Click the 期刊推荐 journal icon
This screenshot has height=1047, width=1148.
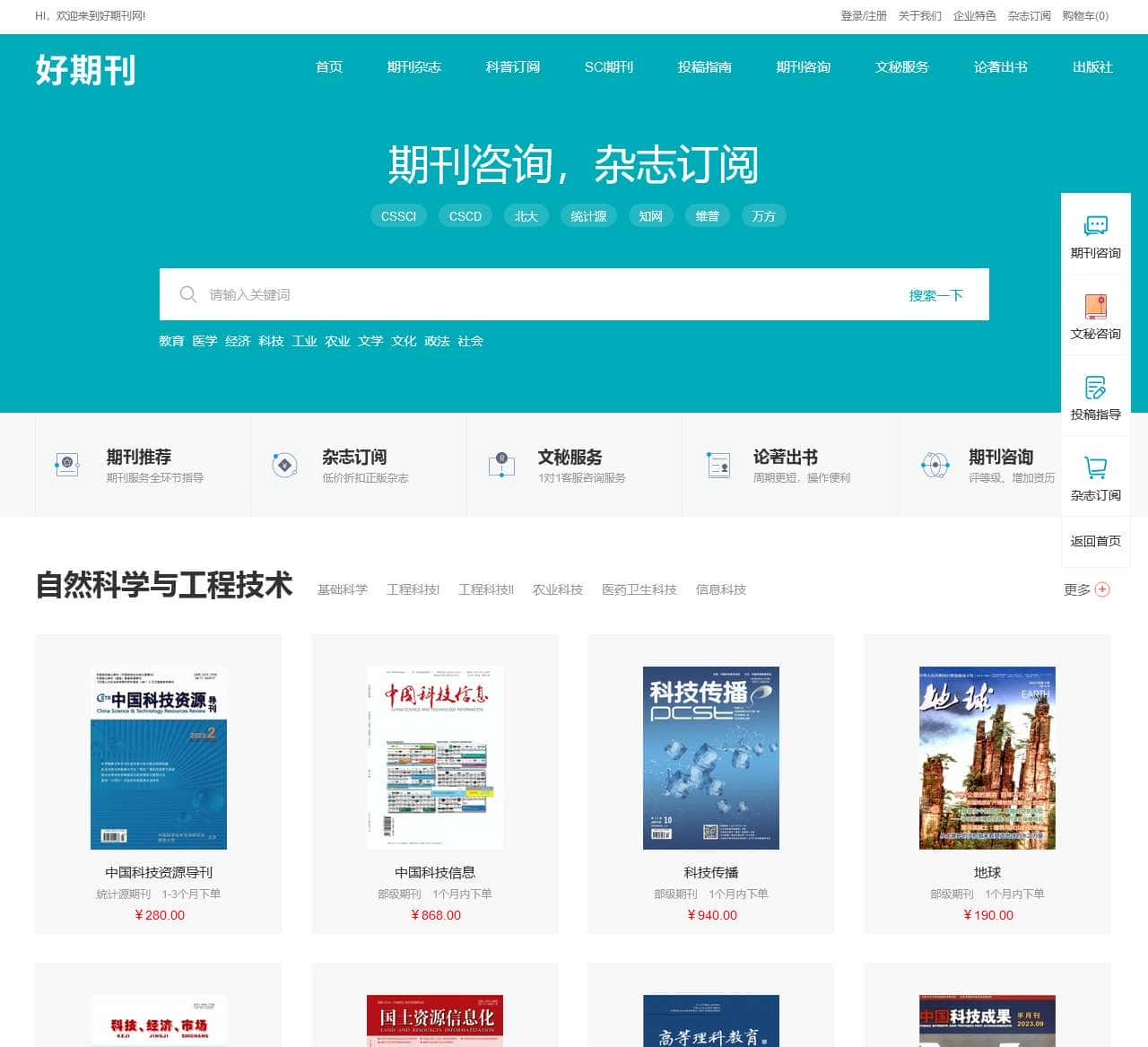click(x=65, y=462)
